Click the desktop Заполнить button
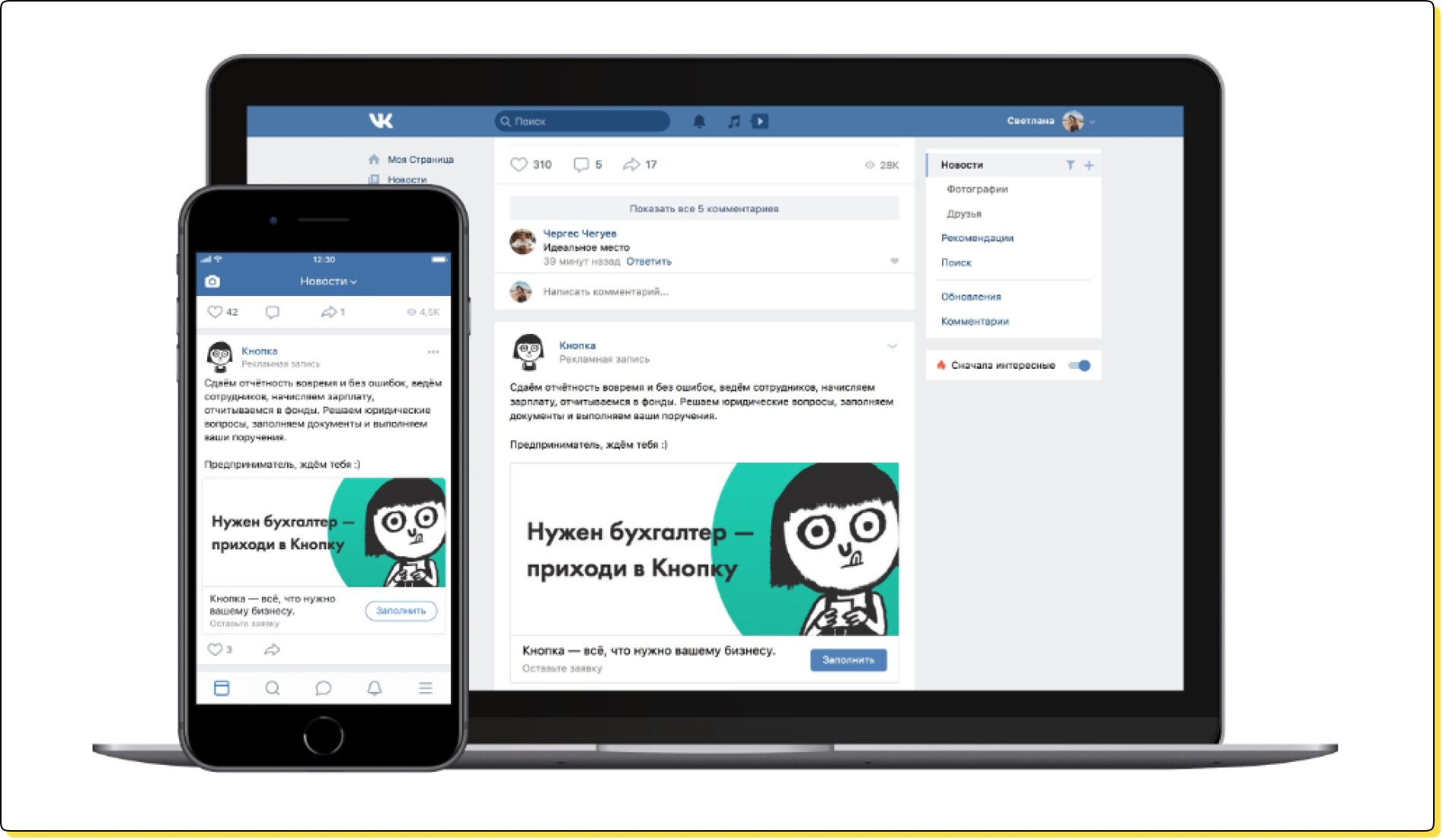Viewport: 1443px width, 840px height. (848, 660)
